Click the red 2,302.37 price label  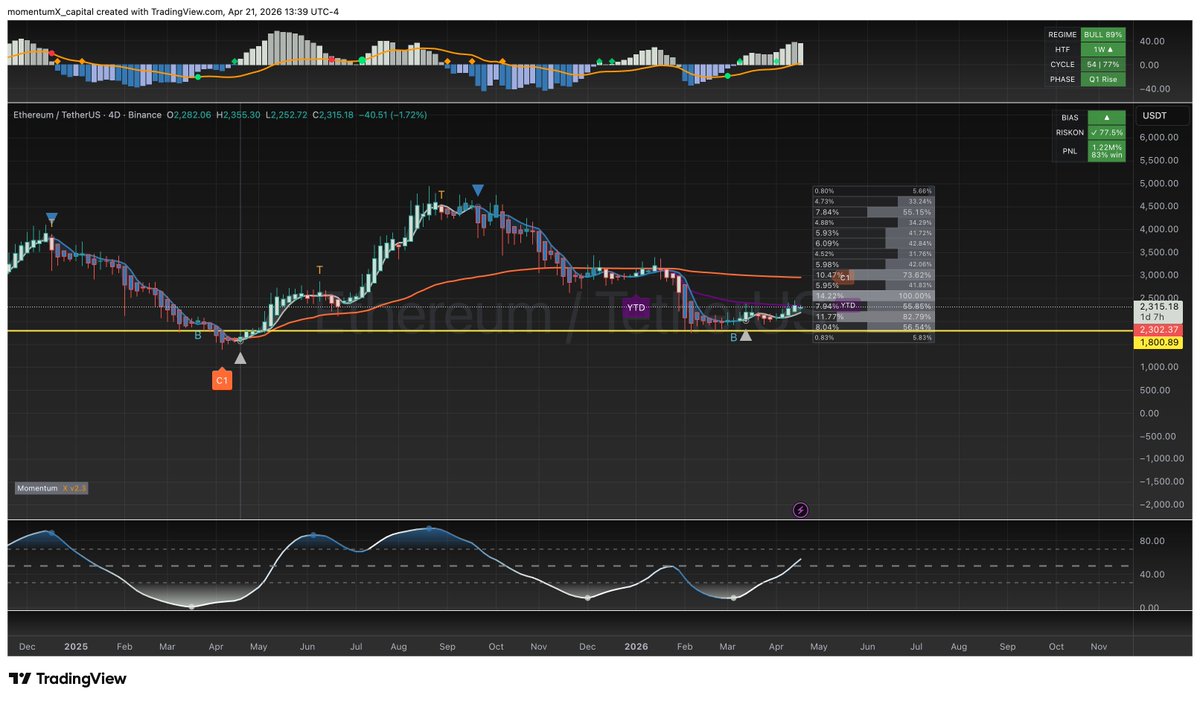[1156, 330]
